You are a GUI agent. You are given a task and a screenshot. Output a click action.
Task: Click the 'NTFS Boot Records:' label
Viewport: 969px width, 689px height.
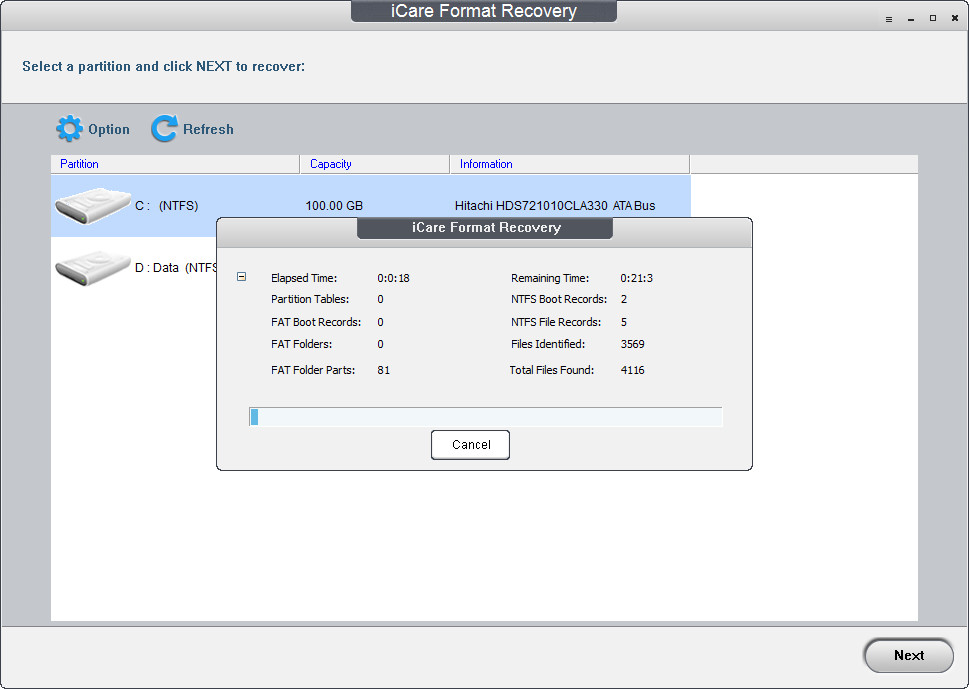(559, 299)
